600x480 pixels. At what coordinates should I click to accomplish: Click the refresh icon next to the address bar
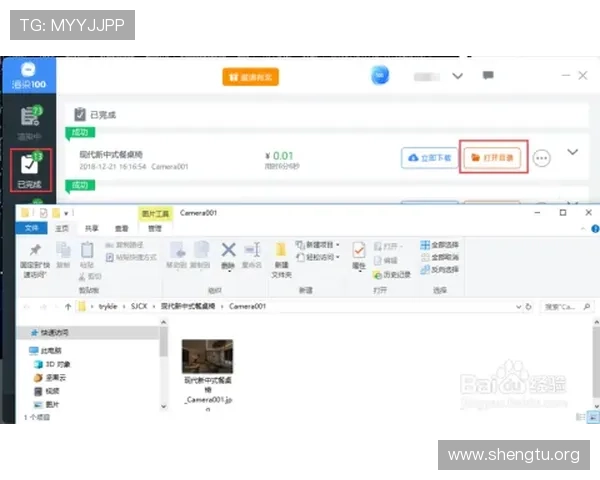tap(528, 307)
